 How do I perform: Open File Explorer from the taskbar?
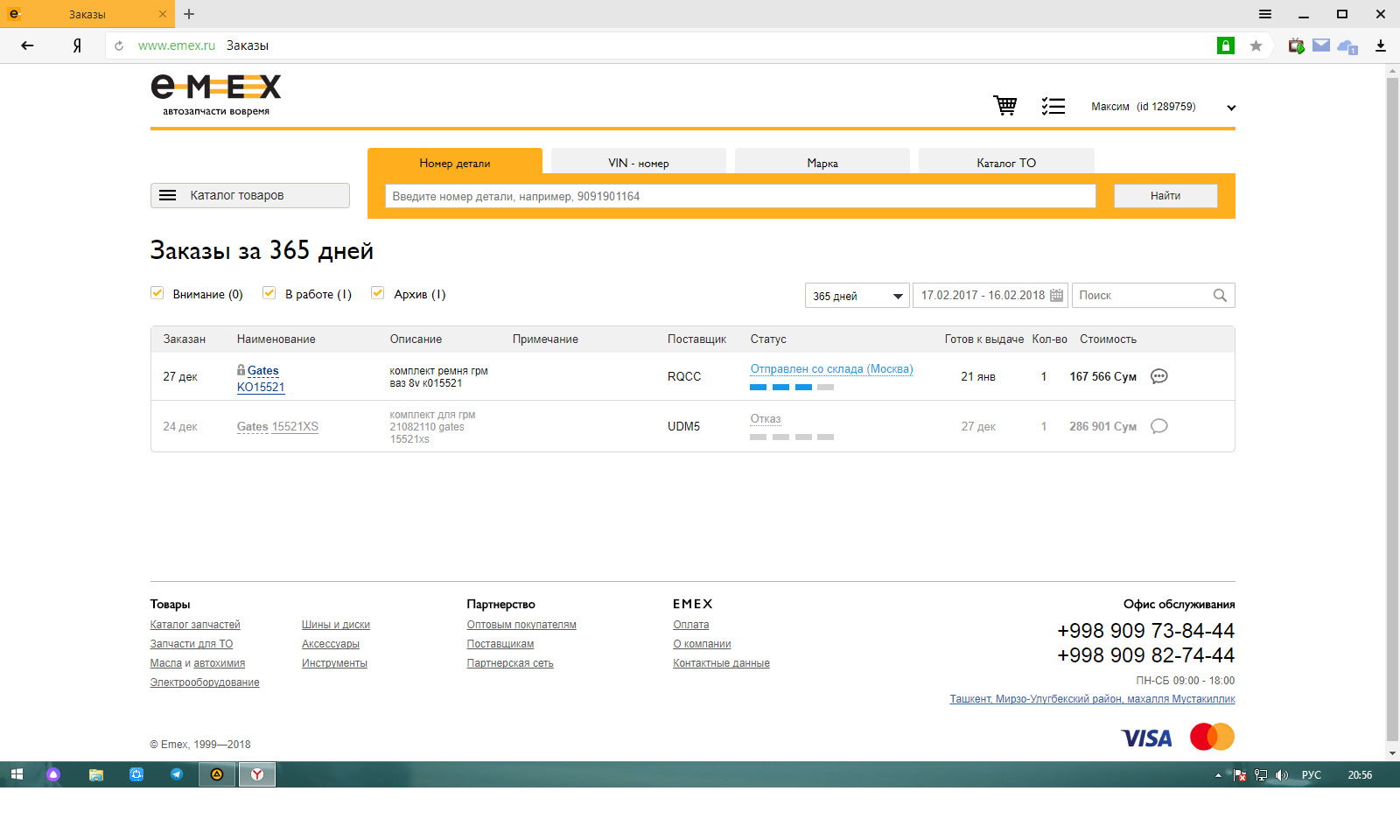[x=96, y=774]
